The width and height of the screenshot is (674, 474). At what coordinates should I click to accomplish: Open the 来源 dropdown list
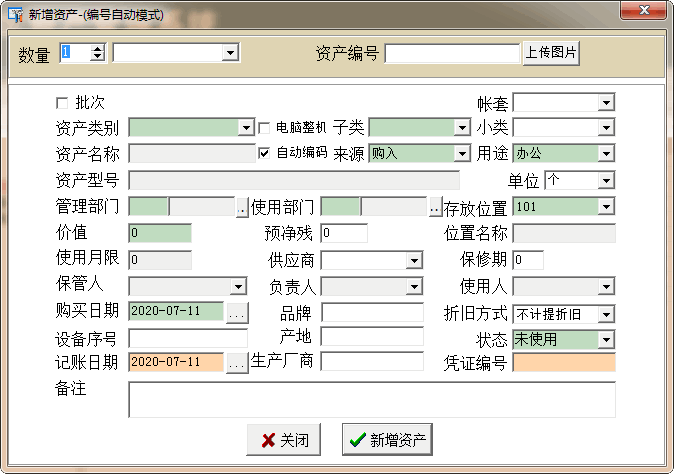(461, 154)
